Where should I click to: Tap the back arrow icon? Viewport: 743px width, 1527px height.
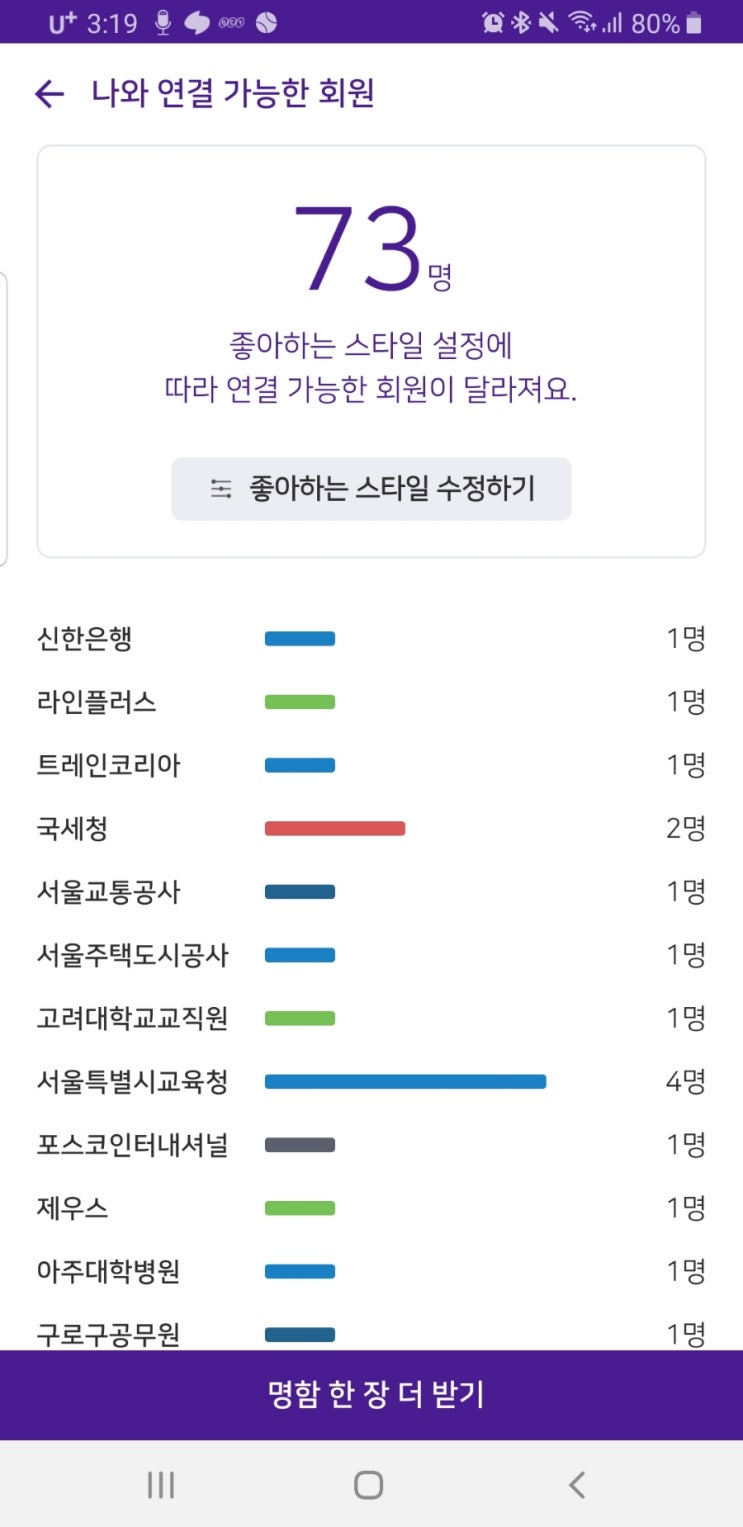(x=49, y=94)
